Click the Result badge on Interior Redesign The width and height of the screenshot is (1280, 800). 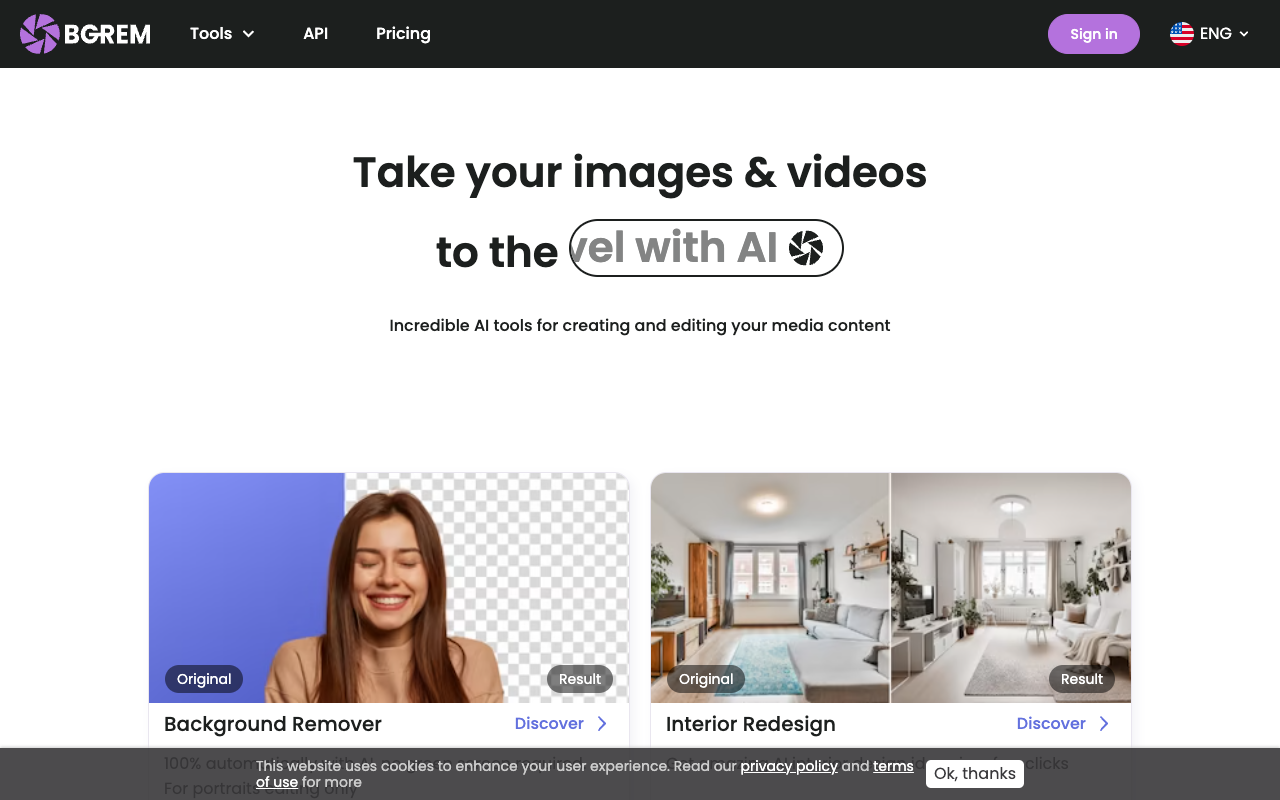1082,679
